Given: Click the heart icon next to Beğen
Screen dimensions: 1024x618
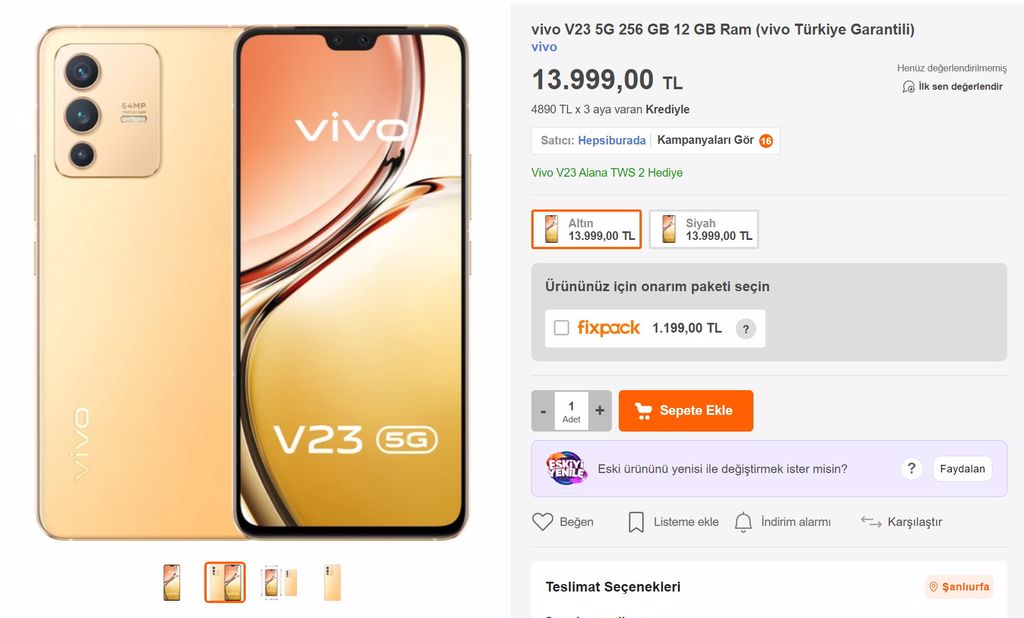Looking at the screenshot, I should pos(542,521).
